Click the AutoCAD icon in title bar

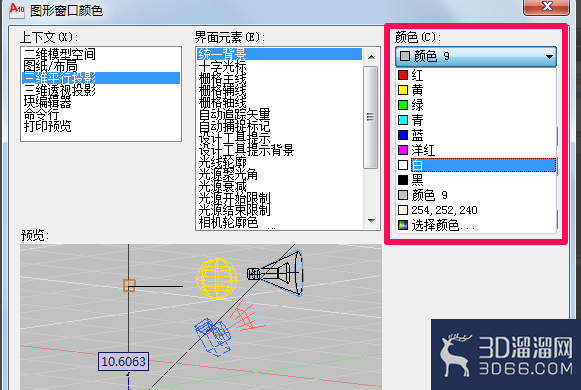pyautogui.click(x=16, y=10)
